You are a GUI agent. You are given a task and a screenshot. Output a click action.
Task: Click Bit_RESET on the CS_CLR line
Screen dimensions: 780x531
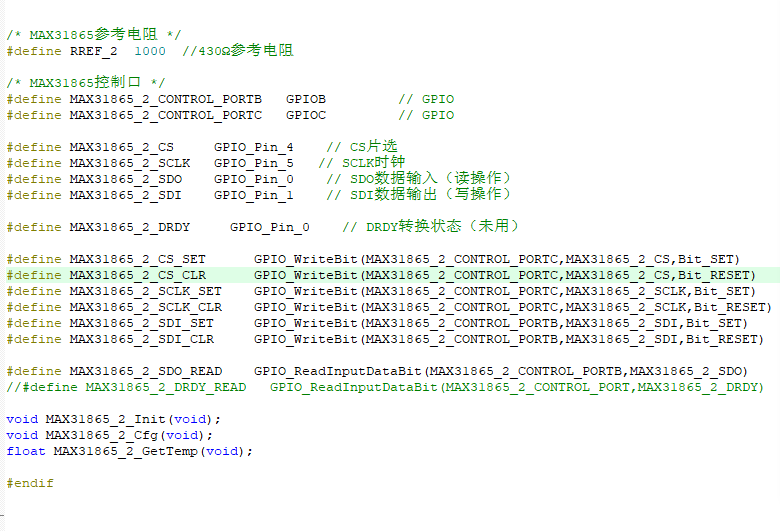click(713, 276)
